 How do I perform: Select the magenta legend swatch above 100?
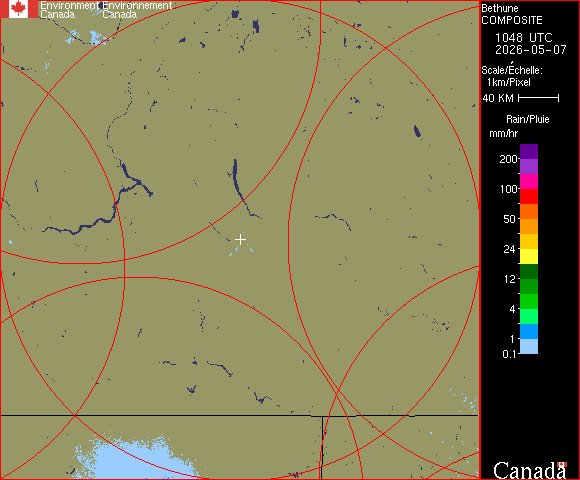click(529, 182)
